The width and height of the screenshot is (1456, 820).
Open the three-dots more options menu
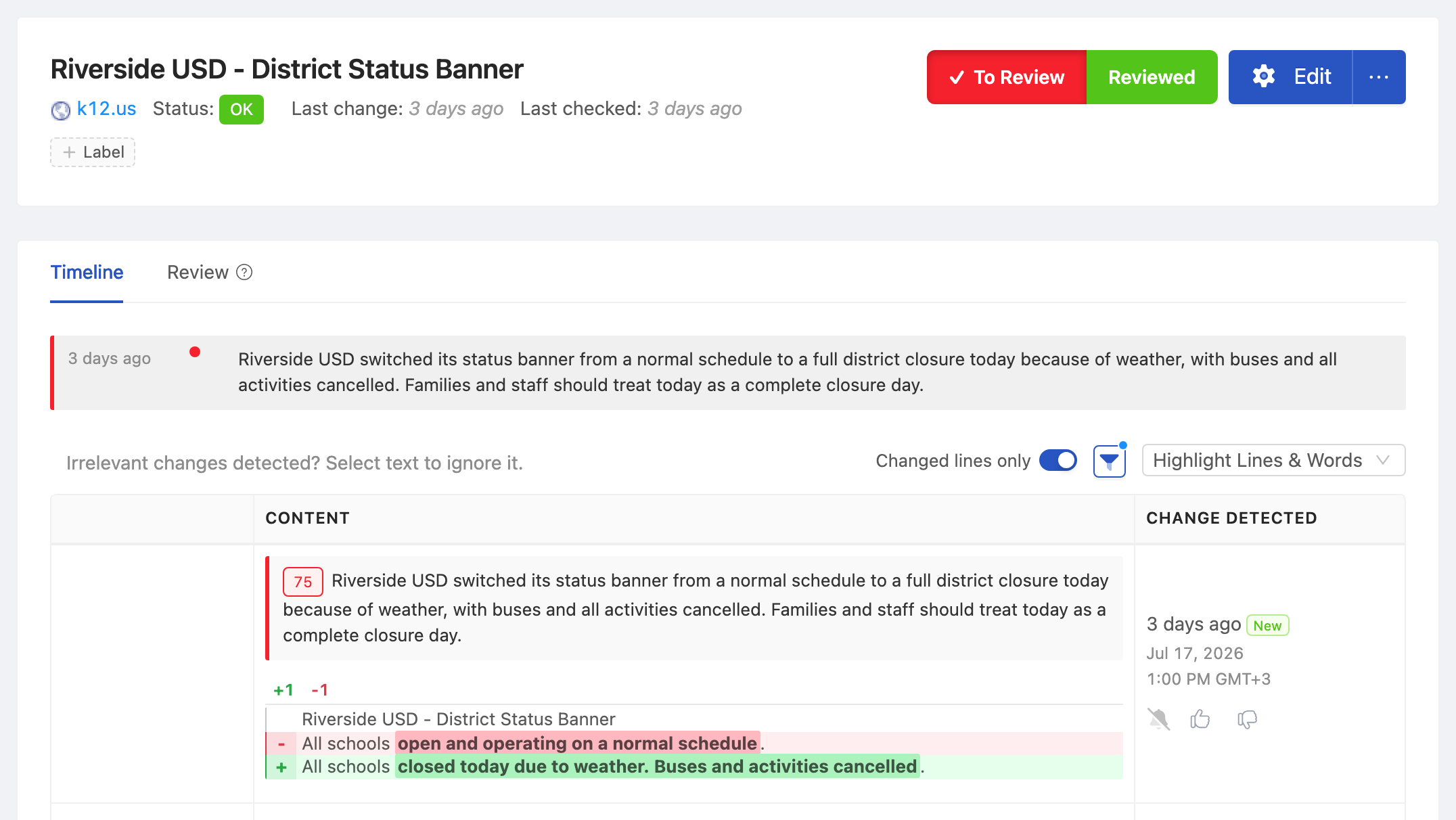click(x=1379, y=77)
